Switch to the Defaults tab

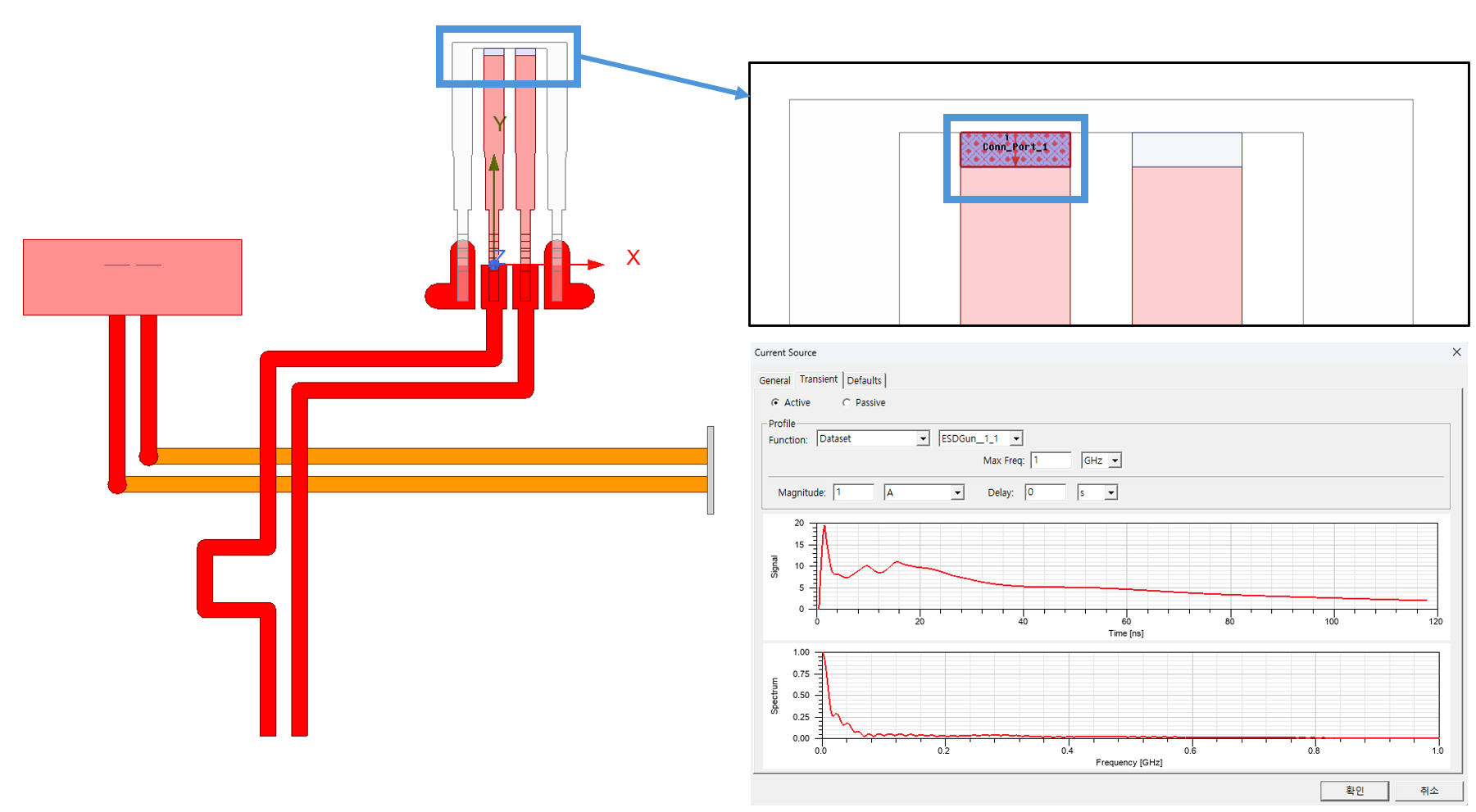coord(864,381)
